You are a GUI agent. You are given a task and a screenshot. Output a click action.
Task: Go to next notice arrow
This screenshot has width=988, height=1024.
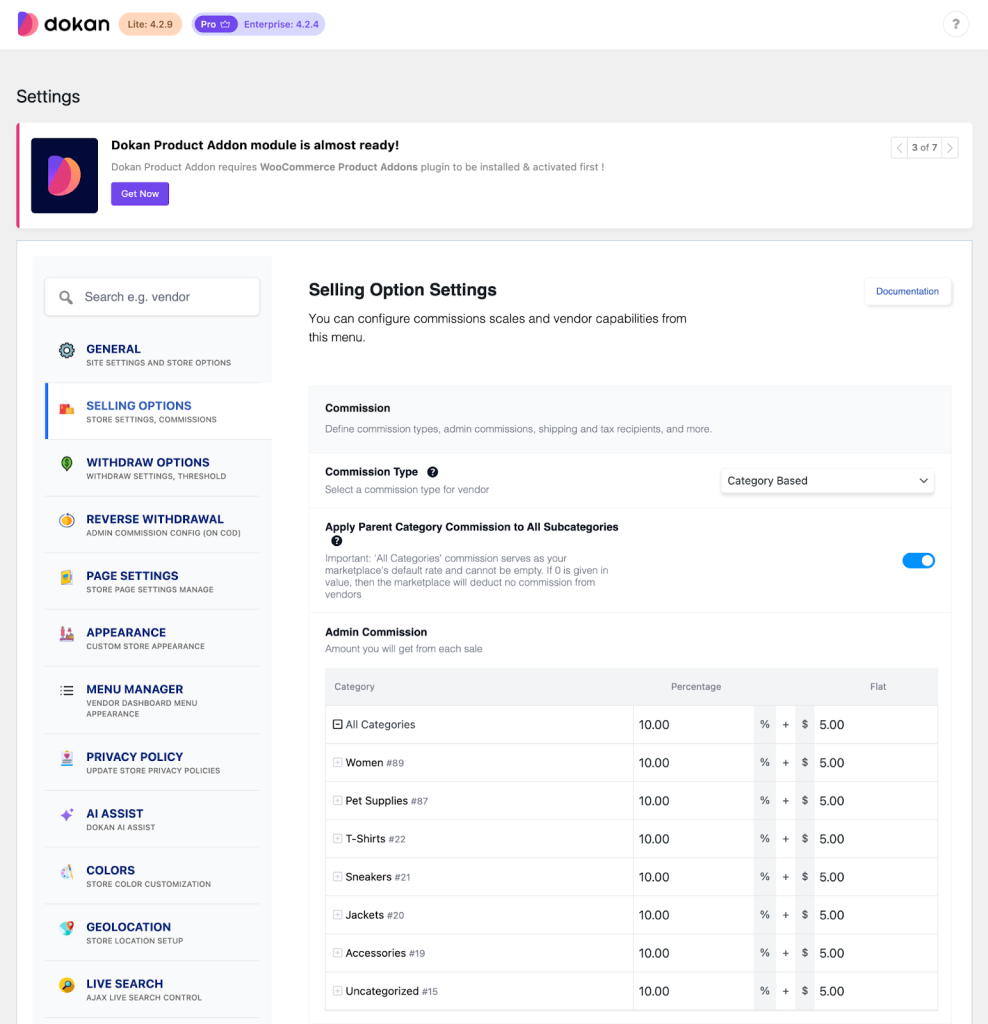[949, 148]
